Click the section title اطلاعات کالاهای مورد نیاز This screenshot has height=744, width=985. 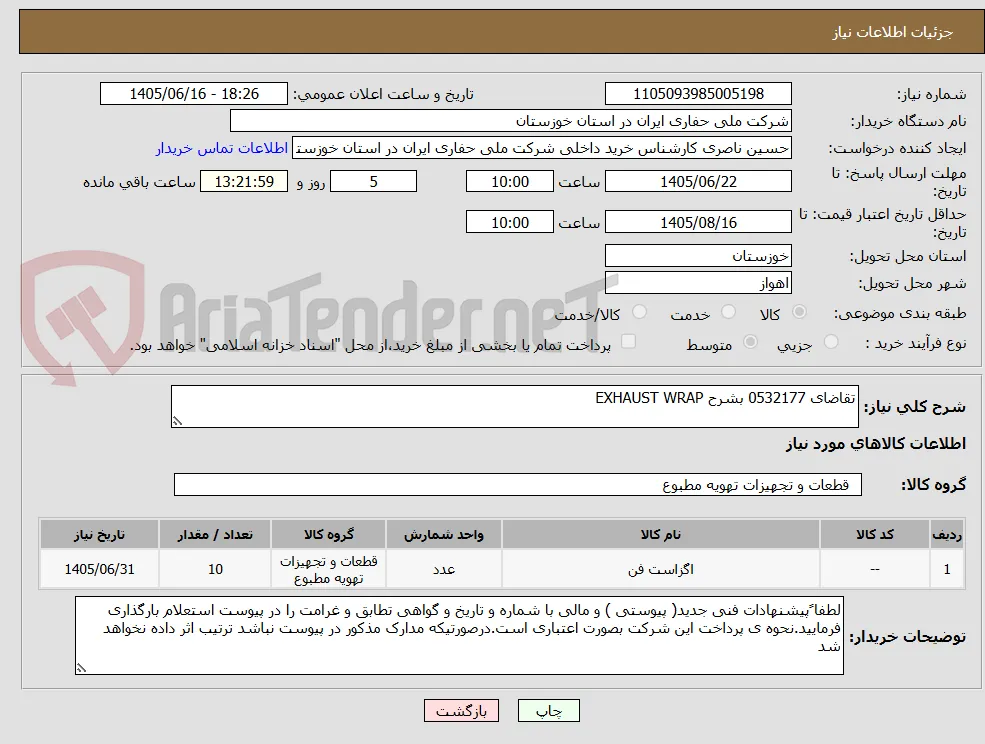(x=876, y=444)
